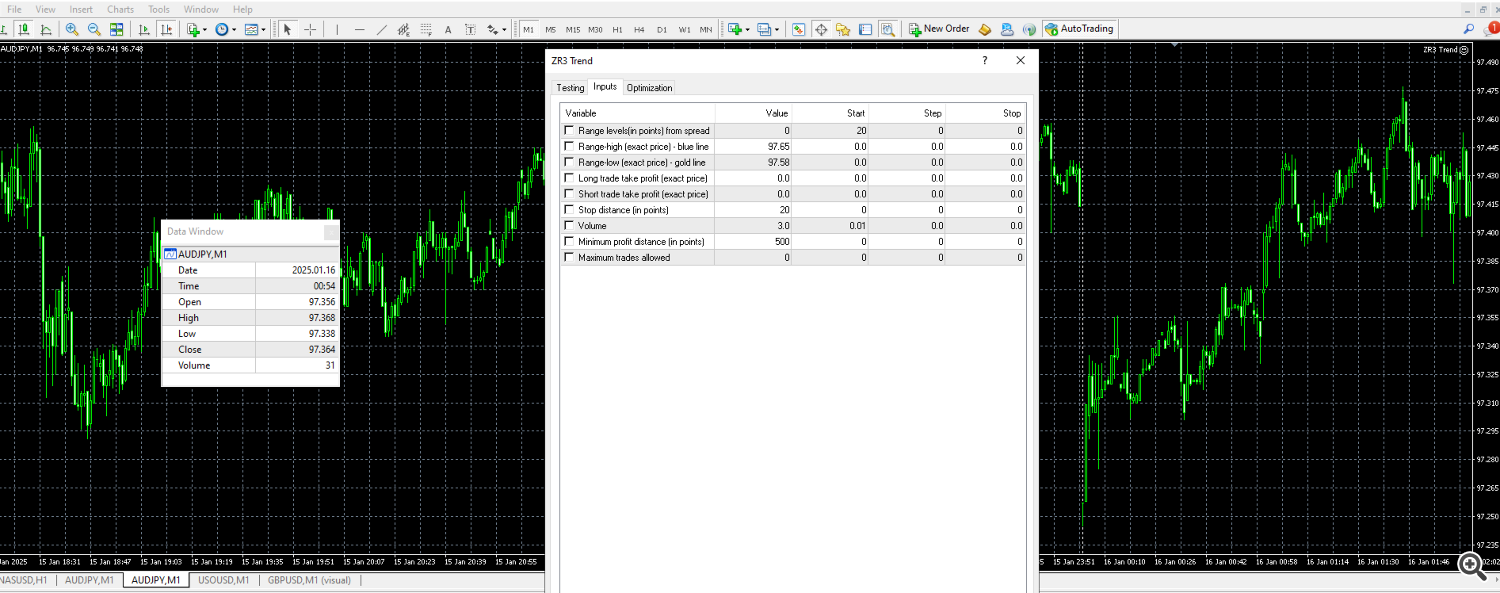Tile chart windows icon
This screenshot has height=593, width=1500.
(x=117, y=29)
